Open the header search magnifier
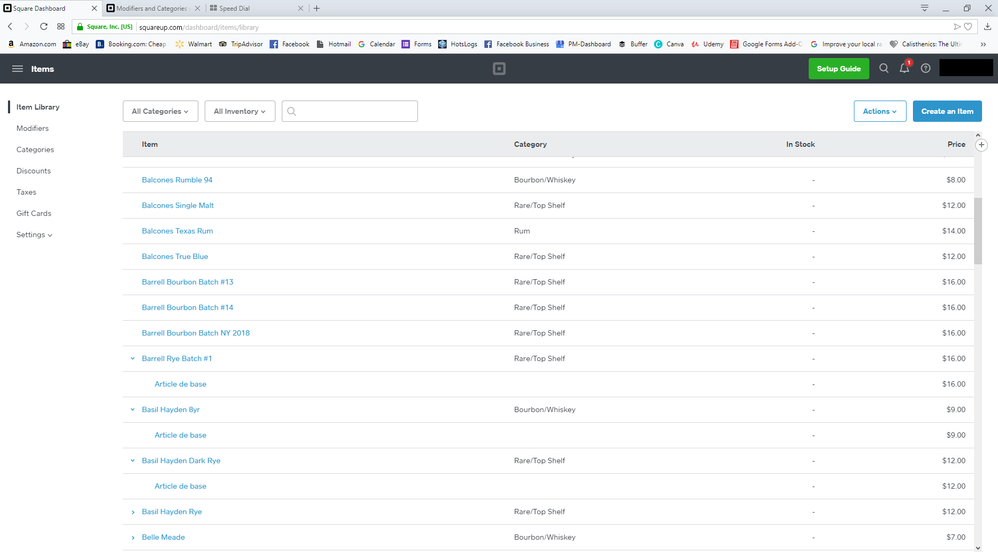This screenshot has height=552, width=998. click(x=883, y=68)
